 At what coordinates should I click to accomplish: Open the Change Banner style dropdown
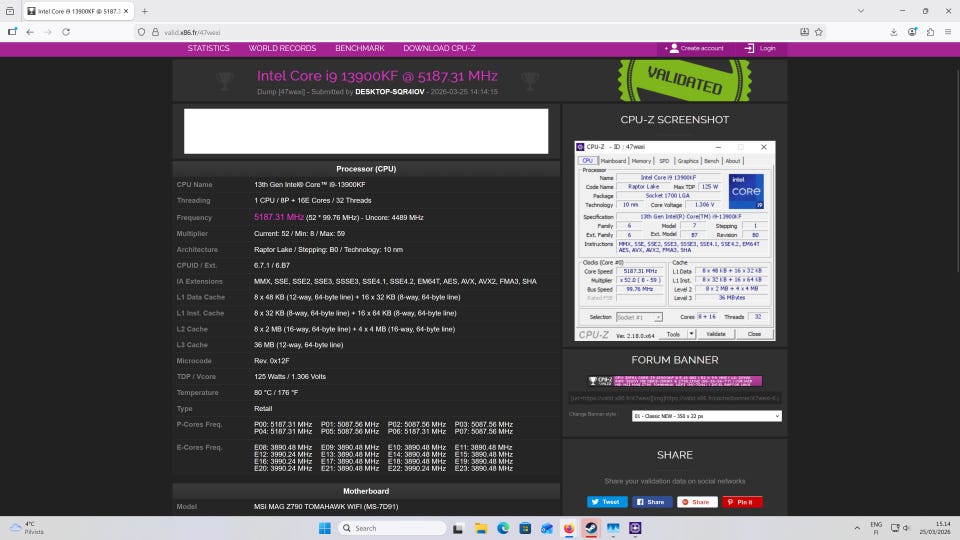(x=706, y=416)
